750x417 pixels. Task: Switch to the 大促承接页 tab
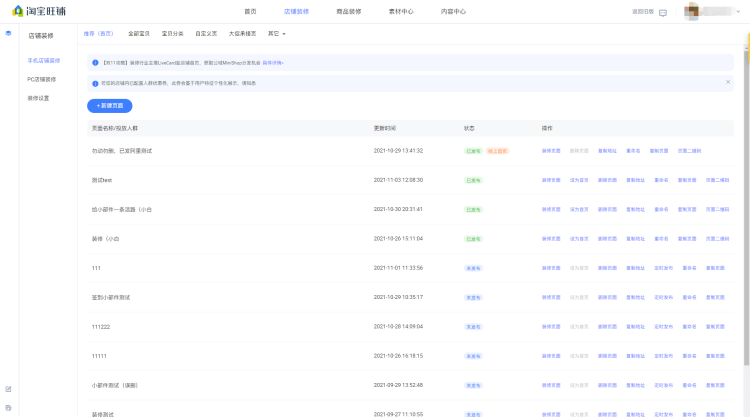click(x=242, y=33)
